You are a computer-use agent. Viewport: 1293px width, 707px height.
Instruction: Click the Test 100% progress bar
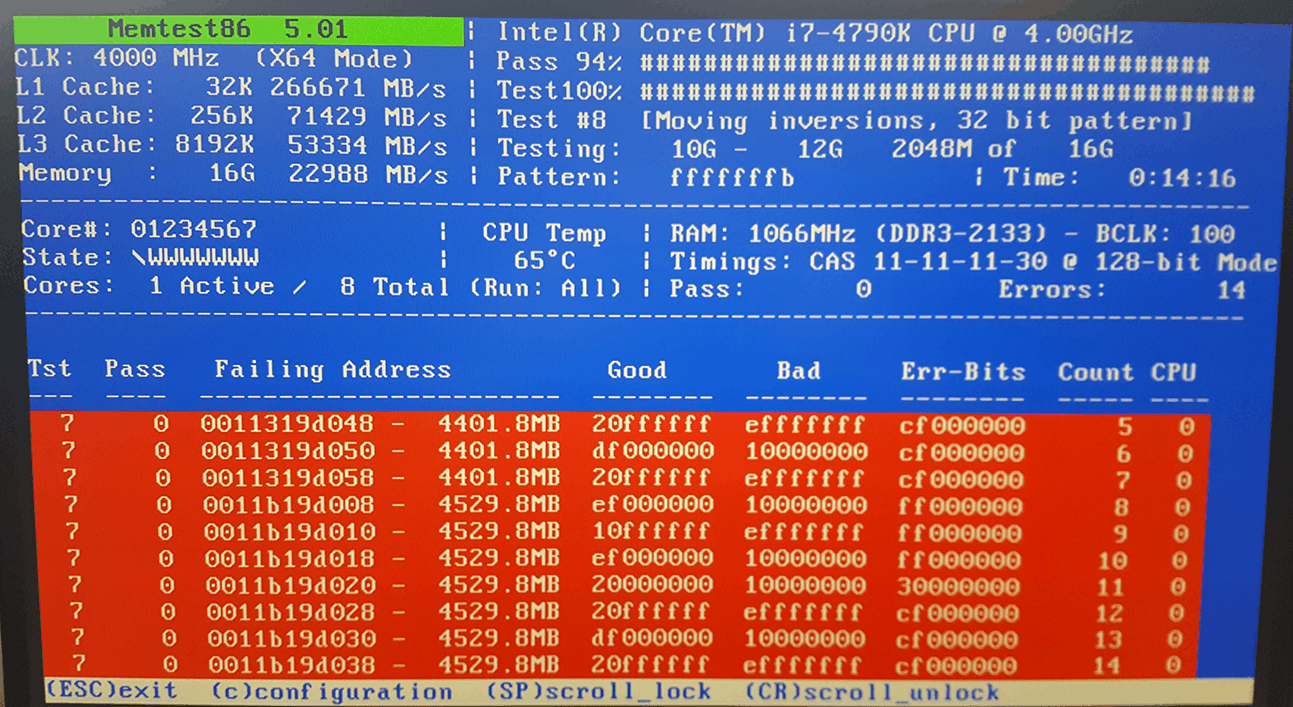946,93
